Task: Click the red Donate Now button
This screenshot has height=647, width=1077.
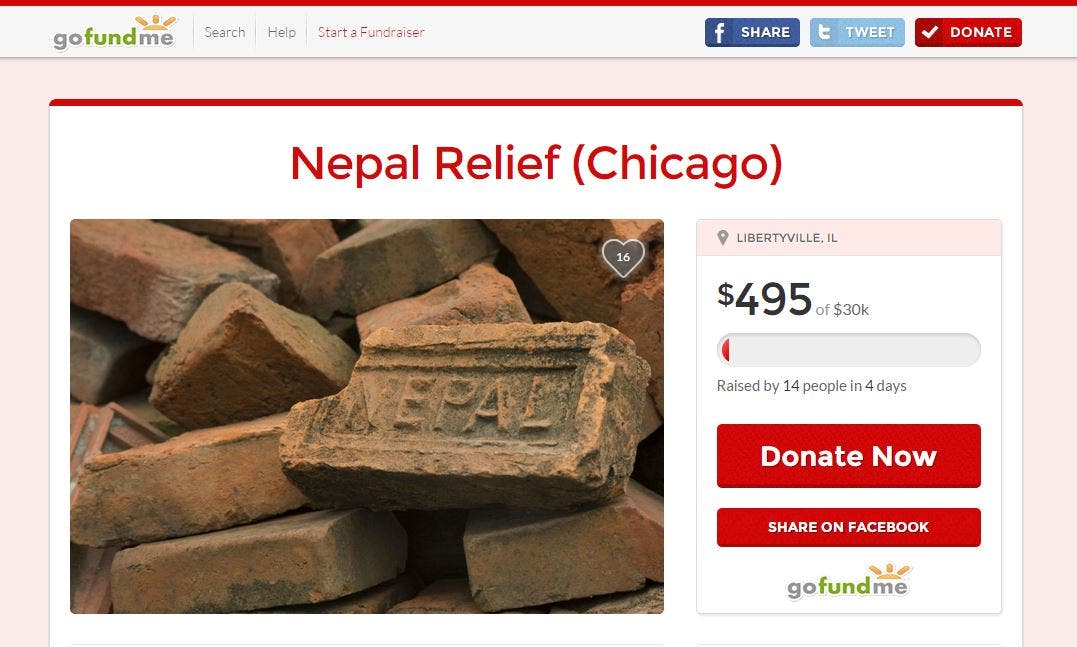Action: 848,456
